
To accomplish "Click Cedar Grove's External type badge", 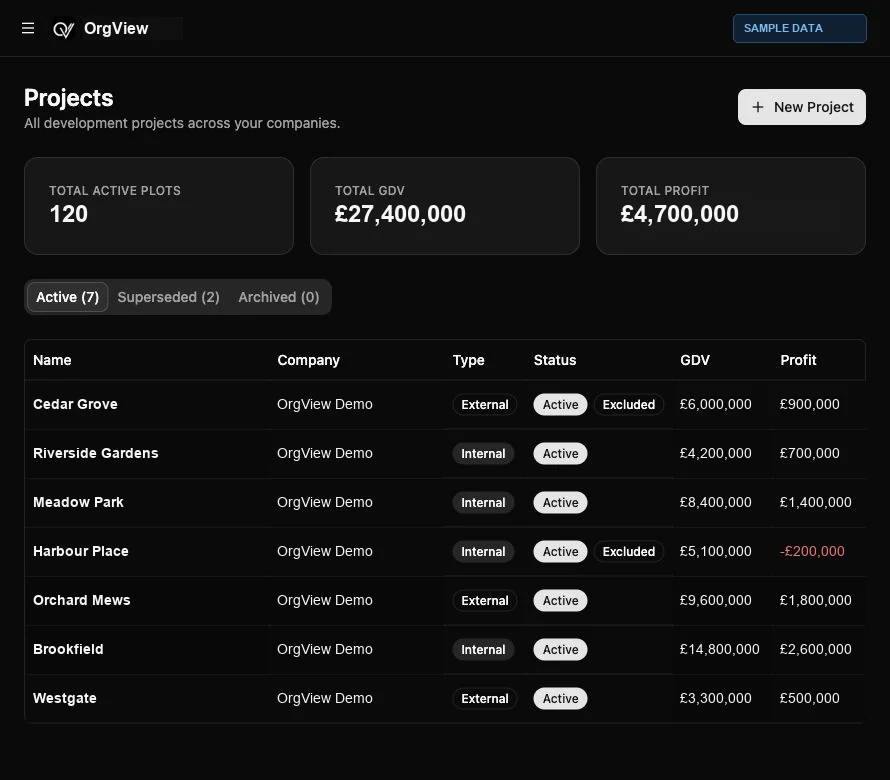I will coord(485,404).
